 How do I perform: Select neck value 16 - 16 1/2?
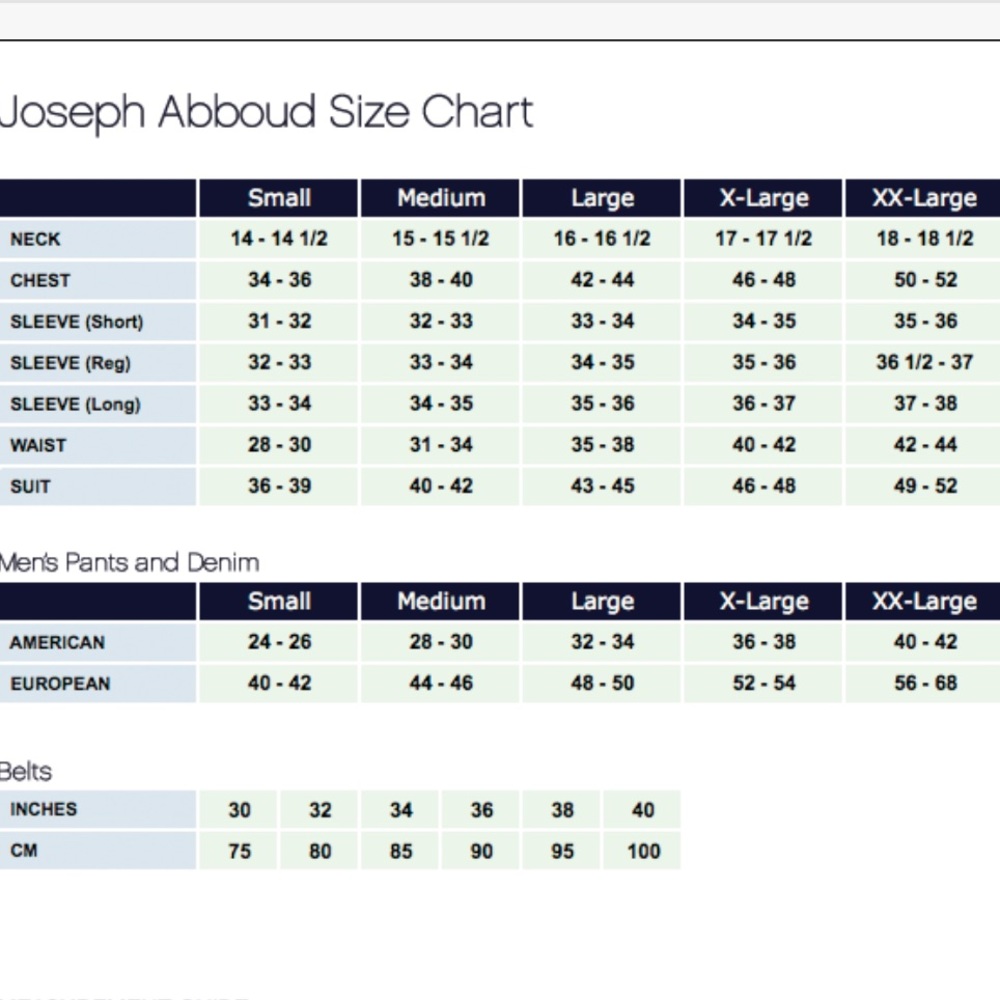(x=602, y=239)
